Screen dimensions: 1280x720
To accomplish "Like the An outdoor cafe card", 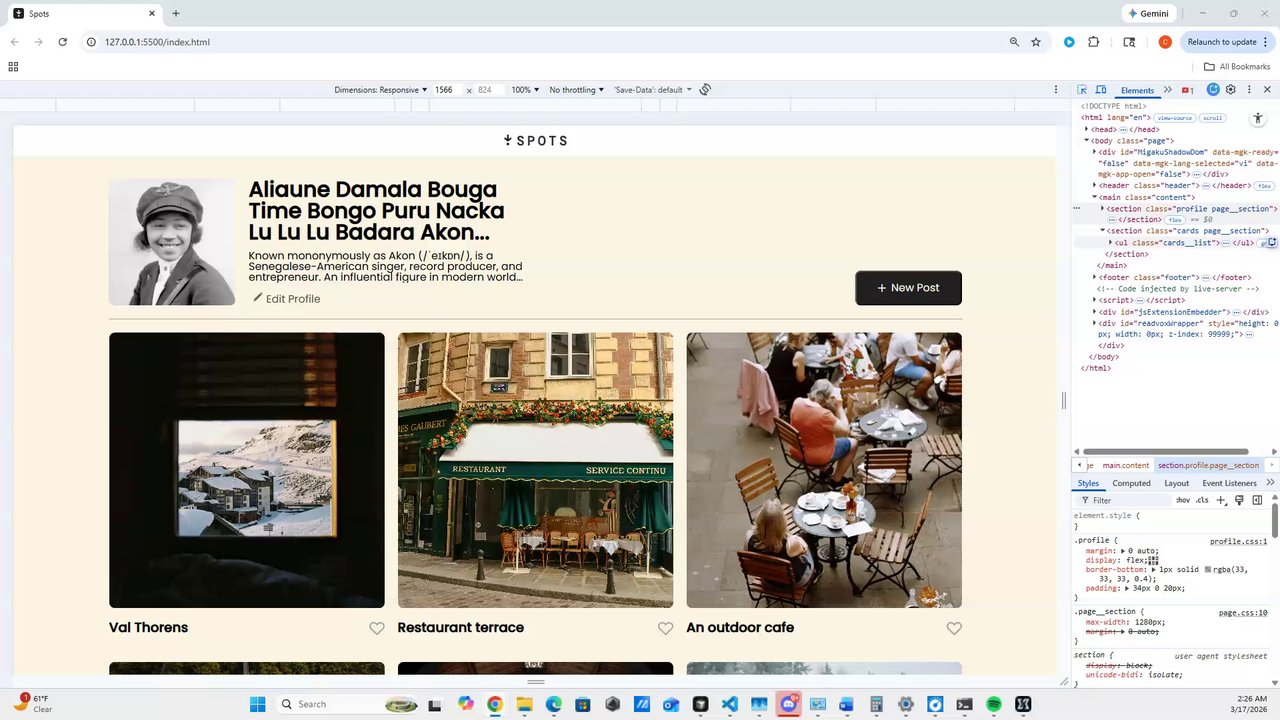I will 954,628.
